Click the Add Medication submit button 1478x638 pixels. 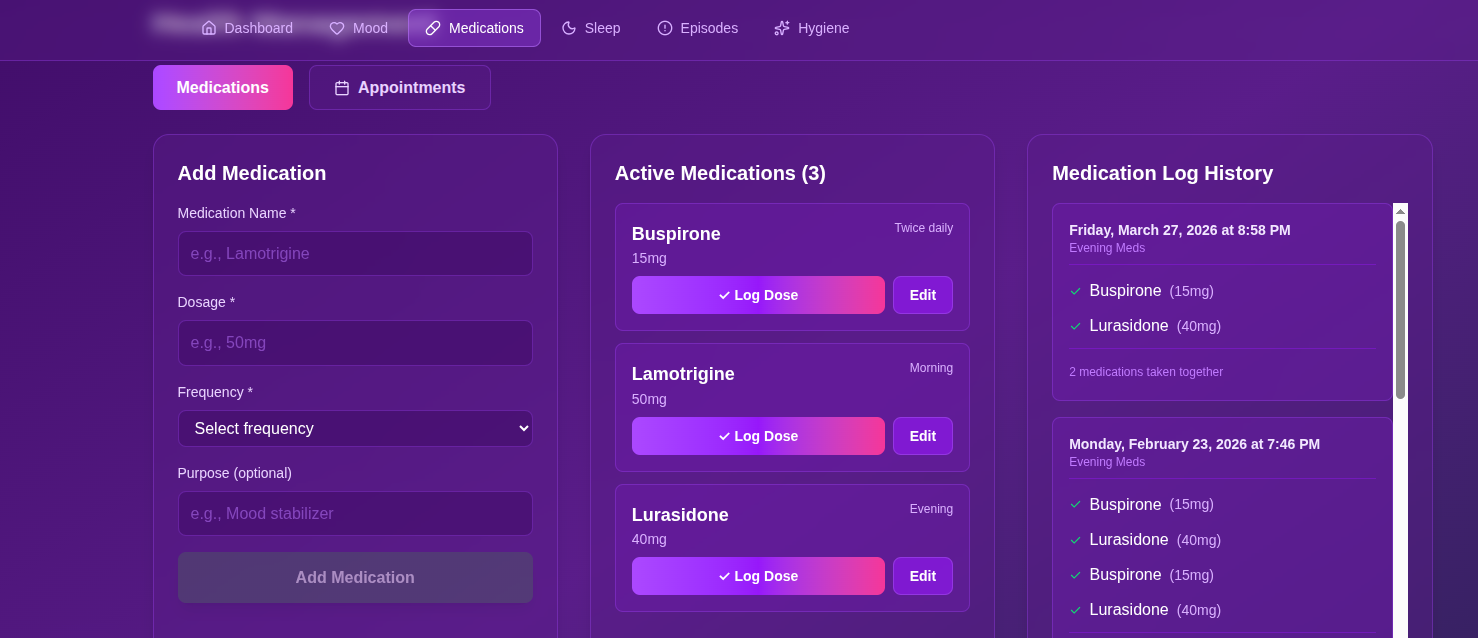[355, 577]
